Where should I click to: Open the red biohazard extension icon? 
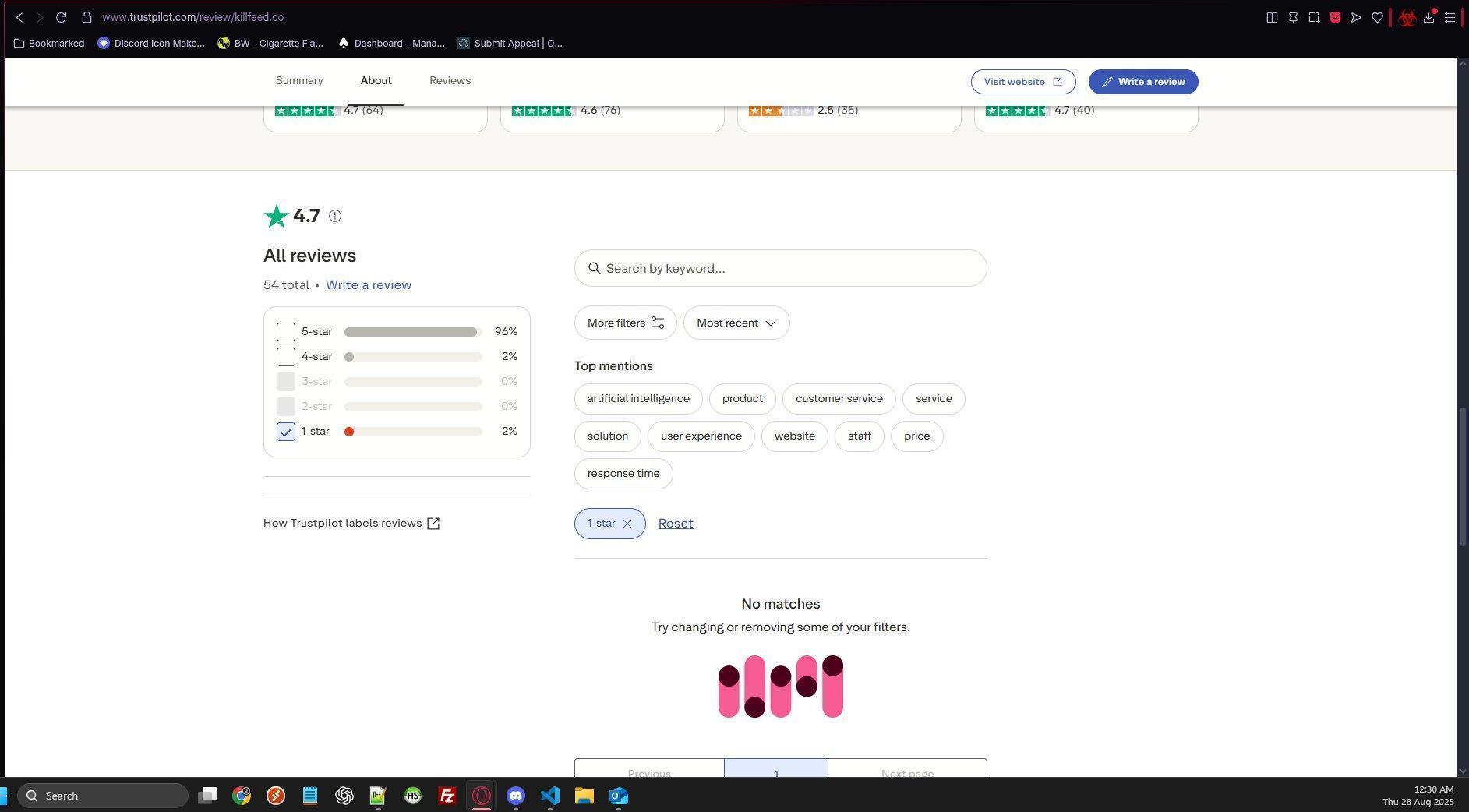point(1407,17)
